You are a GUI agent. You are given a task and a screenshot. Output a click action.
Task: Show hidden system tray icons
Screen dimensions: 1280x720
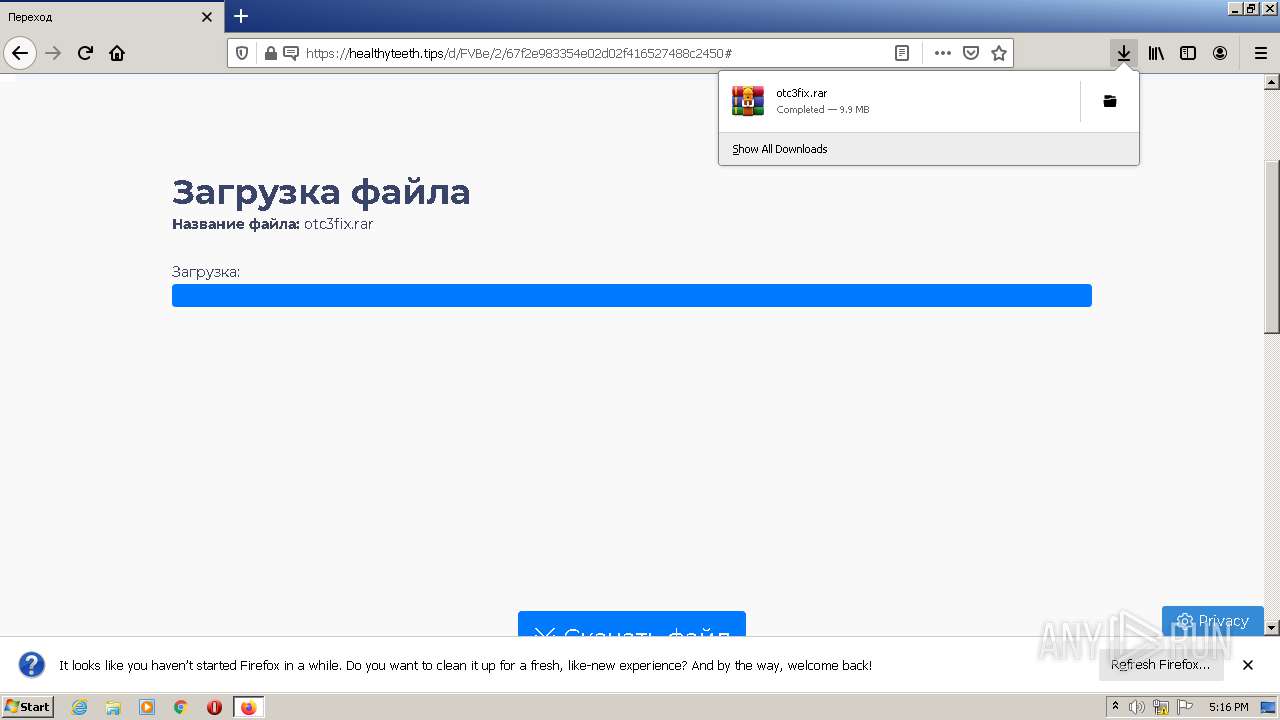pyautogui.click(x=1115, y=707)
